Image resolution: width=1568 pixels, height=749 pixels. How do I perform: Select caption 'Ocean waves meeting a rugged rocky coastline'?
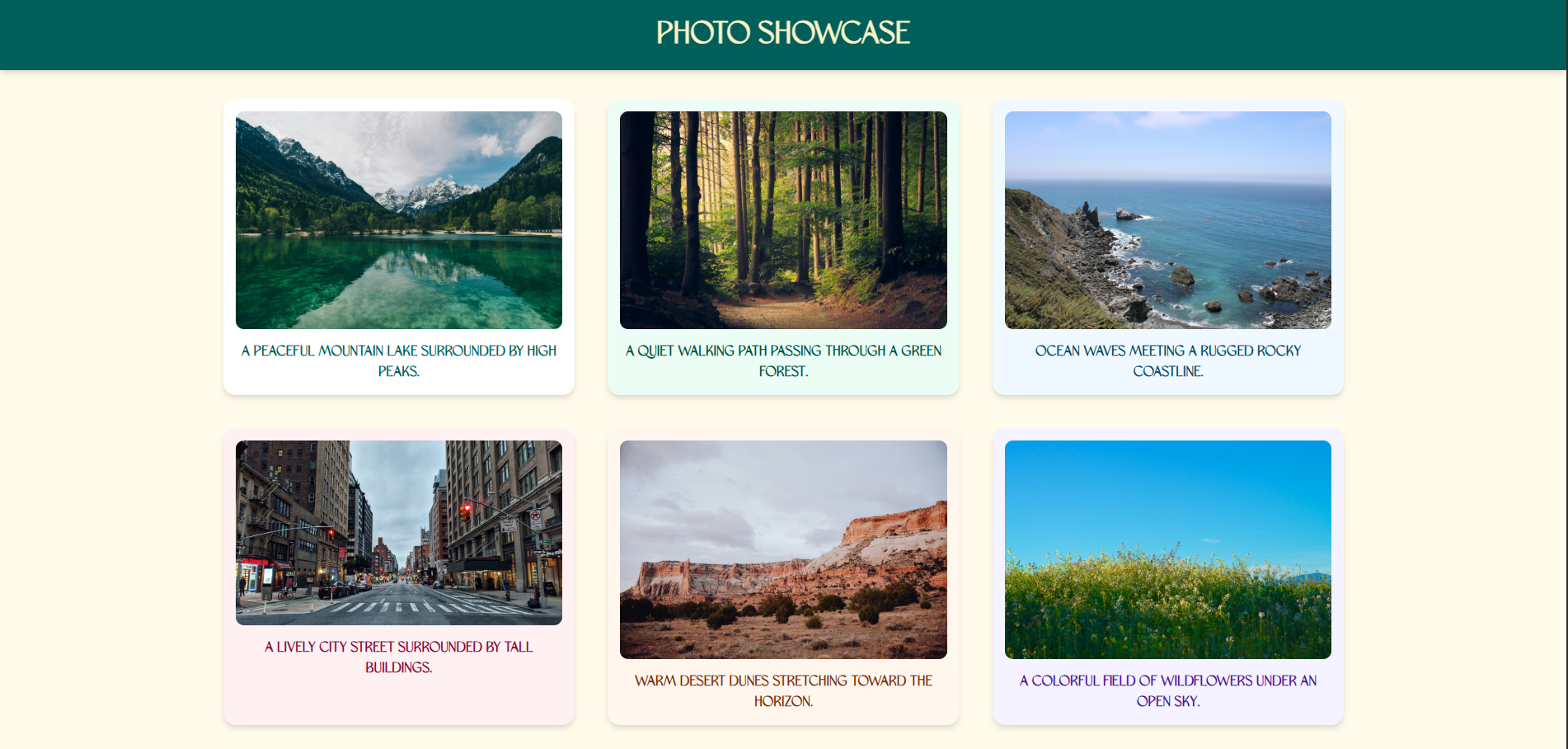coord(1167,361)
